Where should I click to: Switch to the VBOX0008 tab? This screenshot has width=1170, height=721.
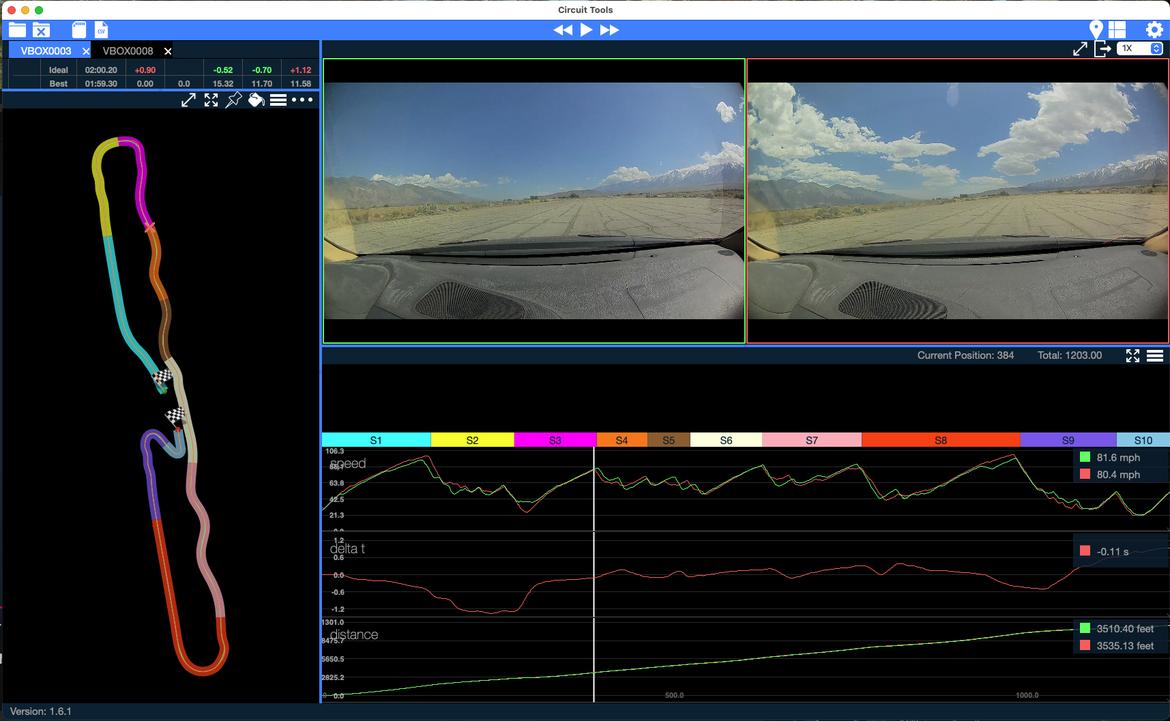128,51
